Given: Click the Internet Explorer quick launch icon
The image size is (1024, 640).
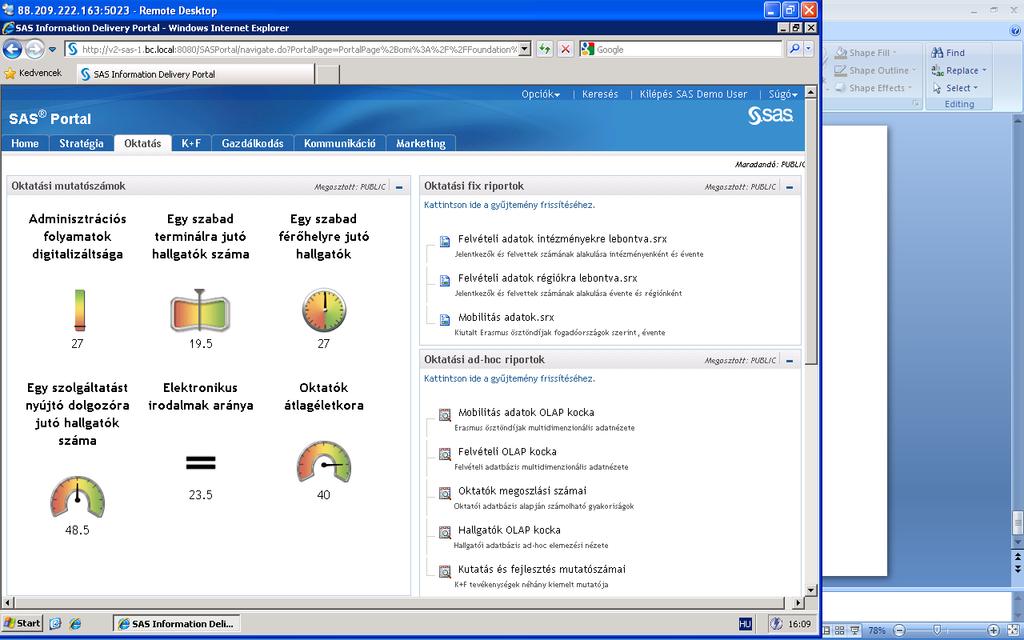Looking at the screenshot, I should click(76, 624).
